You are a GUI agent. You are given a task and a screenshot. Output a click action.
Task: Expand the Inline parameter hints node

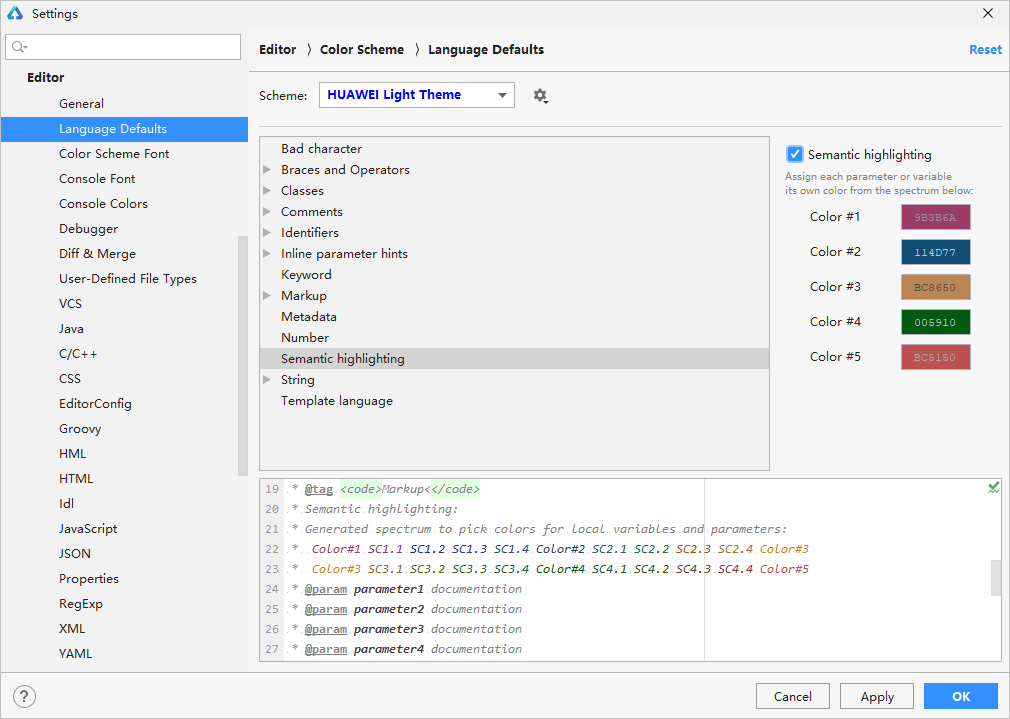[267, 254]
